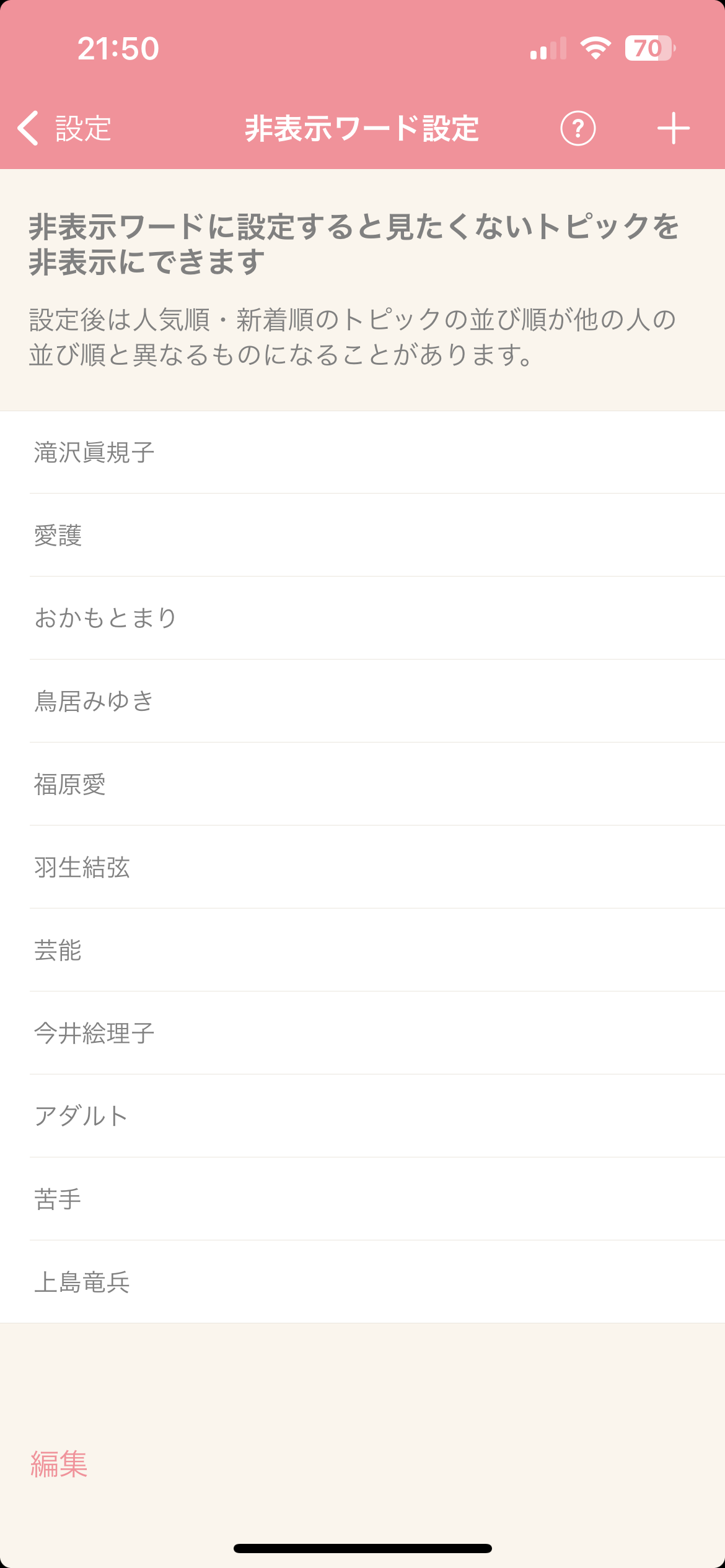Tap the help question mark icon
Image resolution: width=725 pixels, height=1568 pixels.
[x=578, y=129]
